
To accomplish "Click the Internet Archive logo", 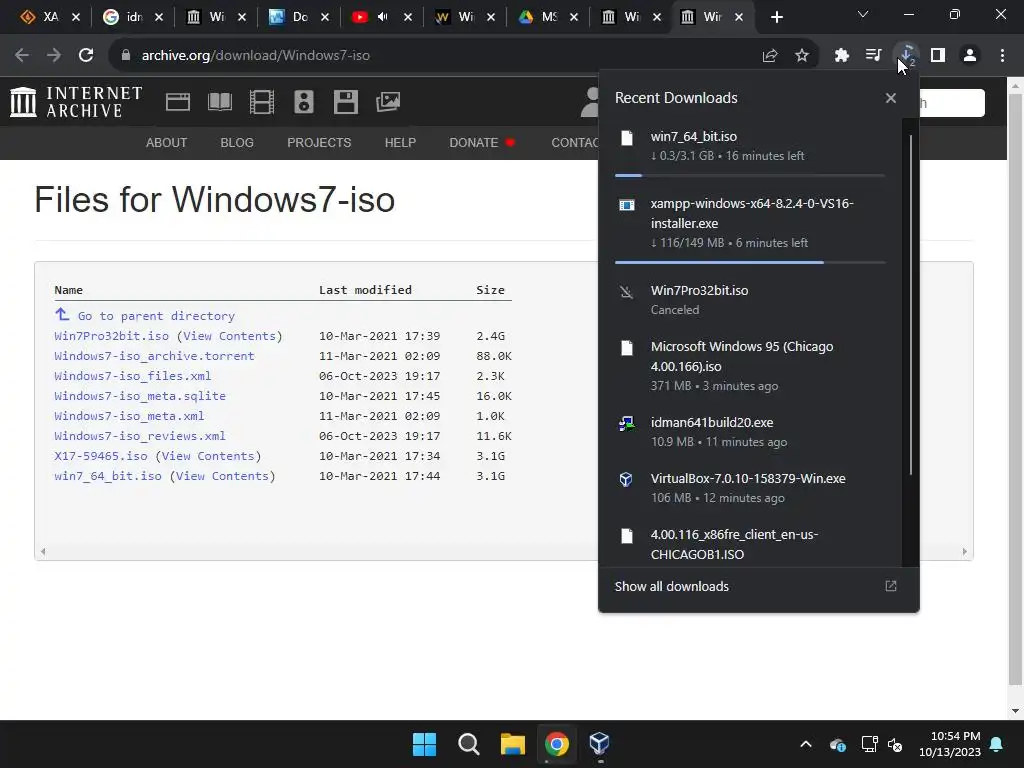I will coord(76,102).
